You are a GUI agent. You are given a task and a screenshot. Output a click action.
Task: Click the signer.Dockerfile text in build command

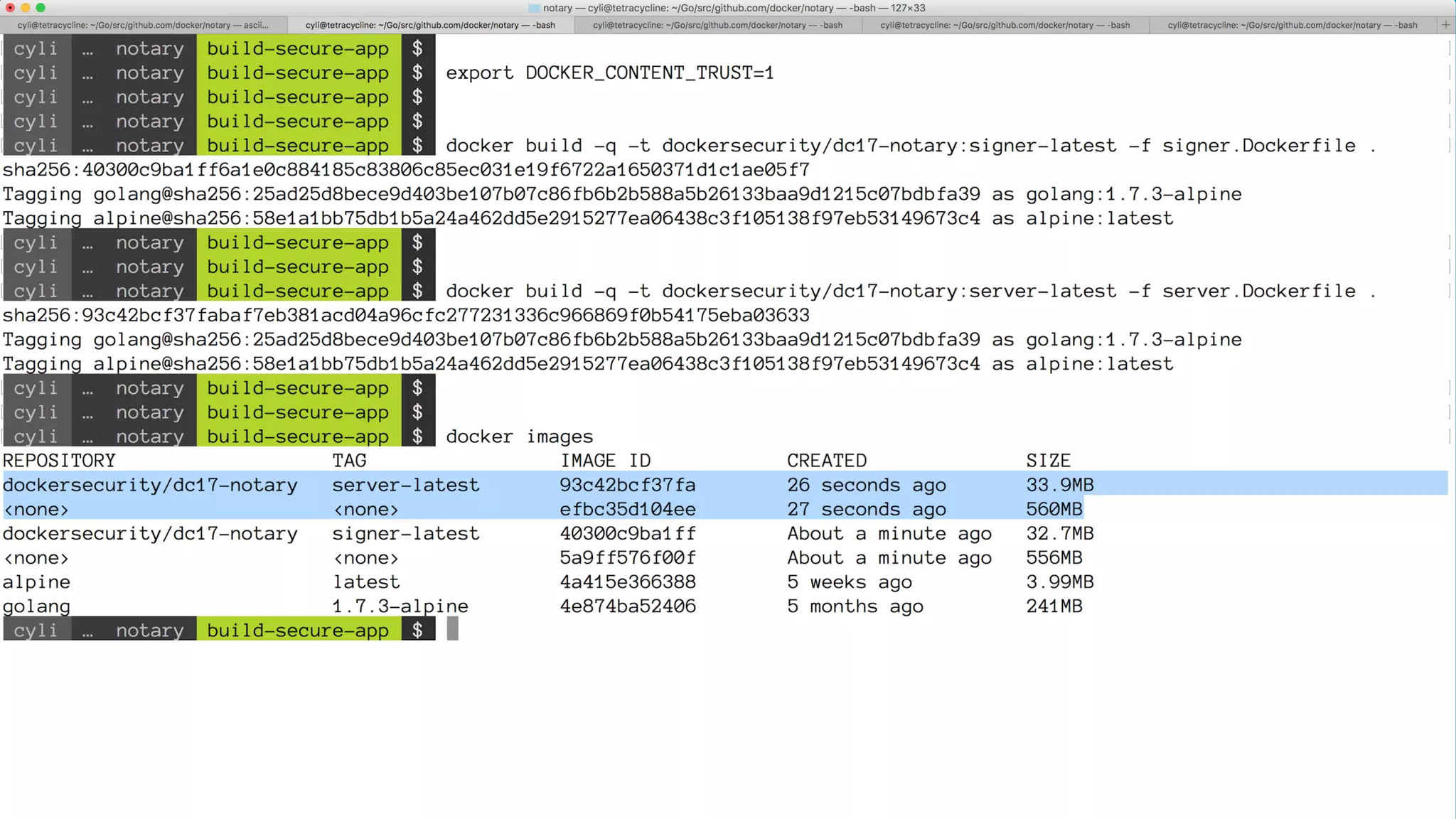coord(1258,146)
